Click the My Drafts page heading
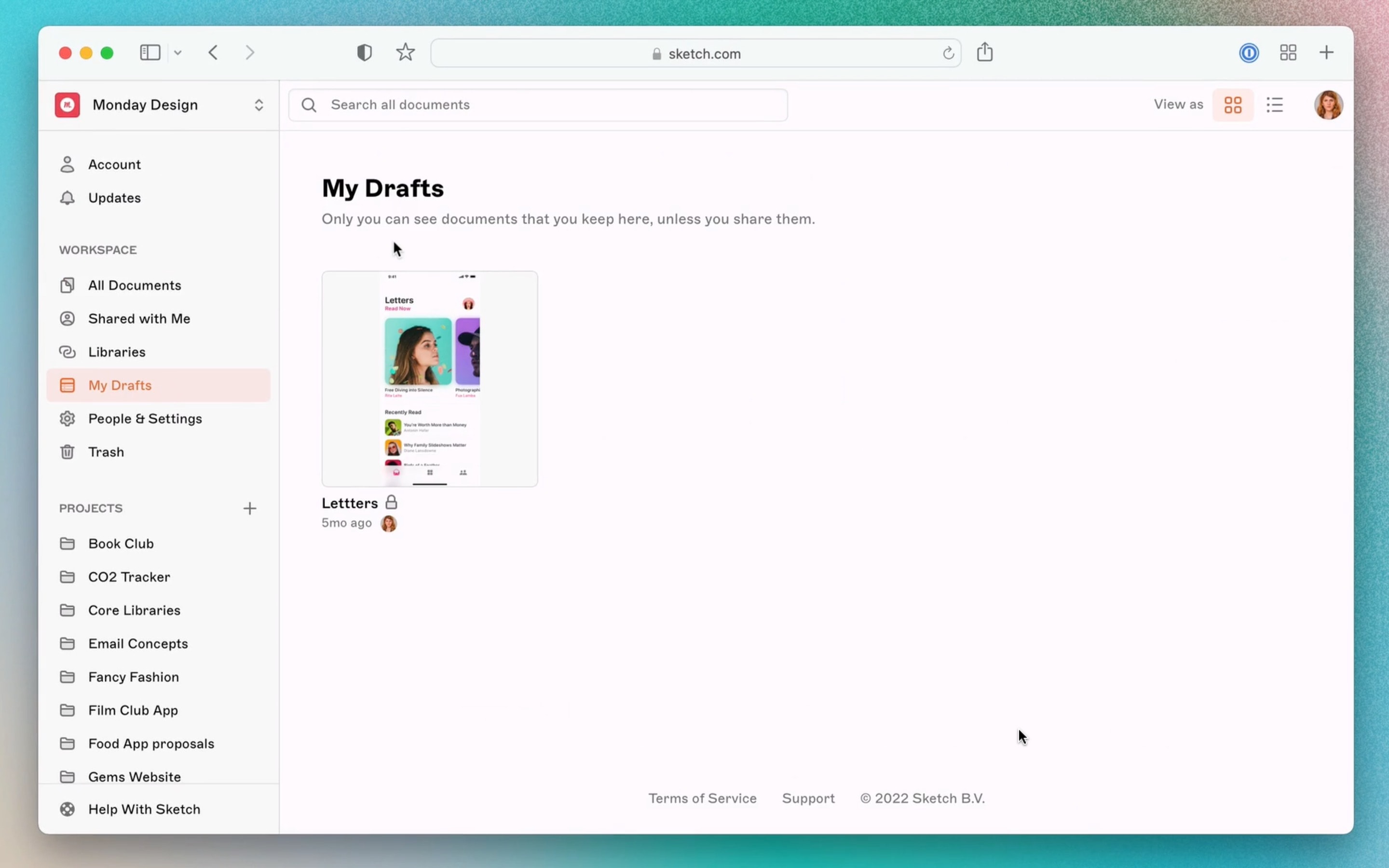 (x=383, y=189)
